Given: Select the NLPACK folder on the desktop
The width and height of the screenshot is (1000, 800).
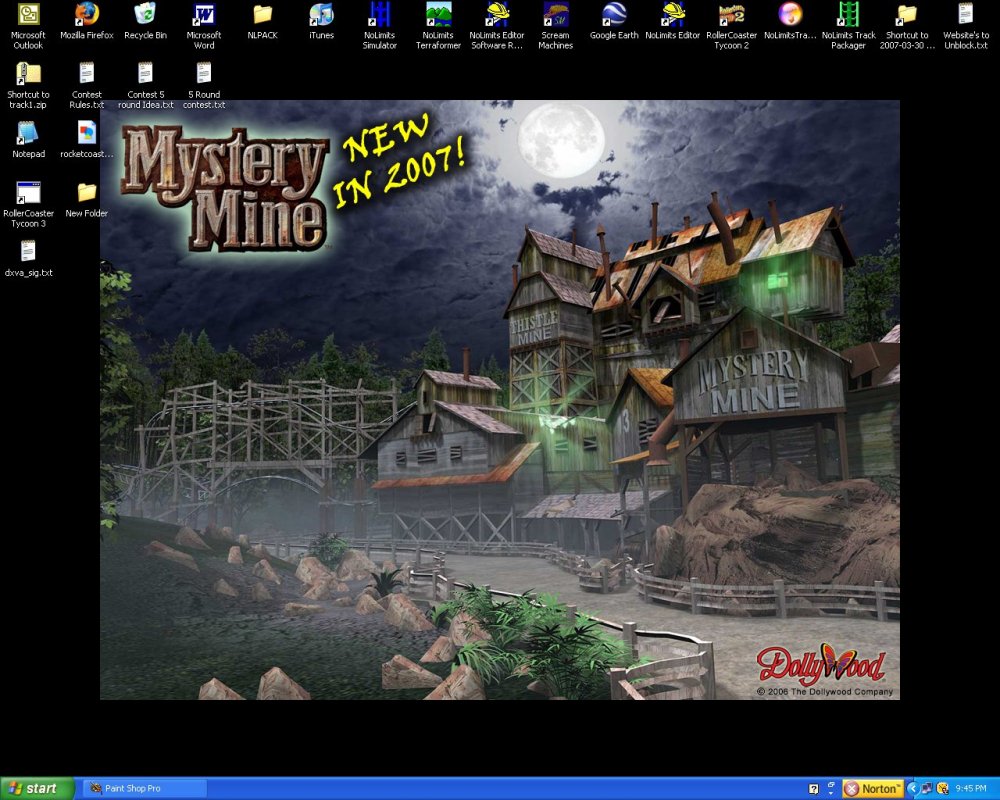Looking at the screenshot, I should pos(262,15).
